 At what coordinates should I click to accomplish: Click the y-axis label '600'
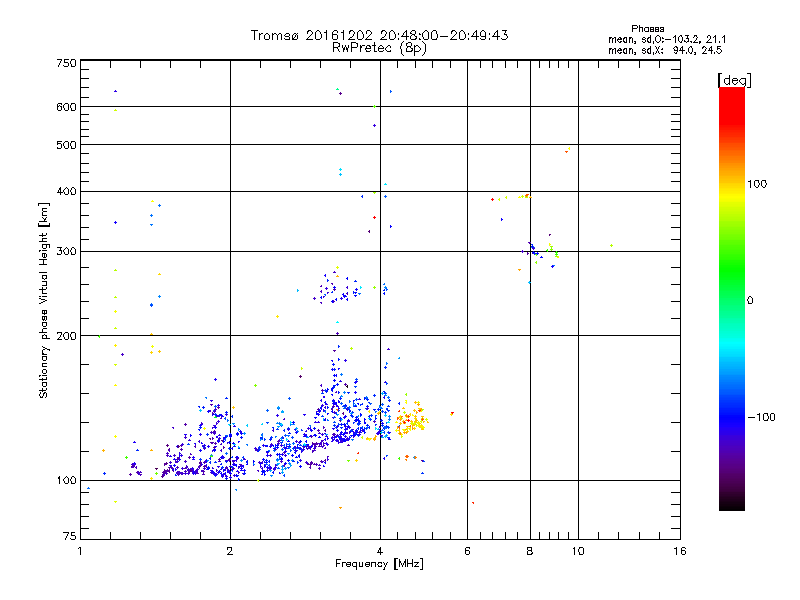tap(66, 107)
